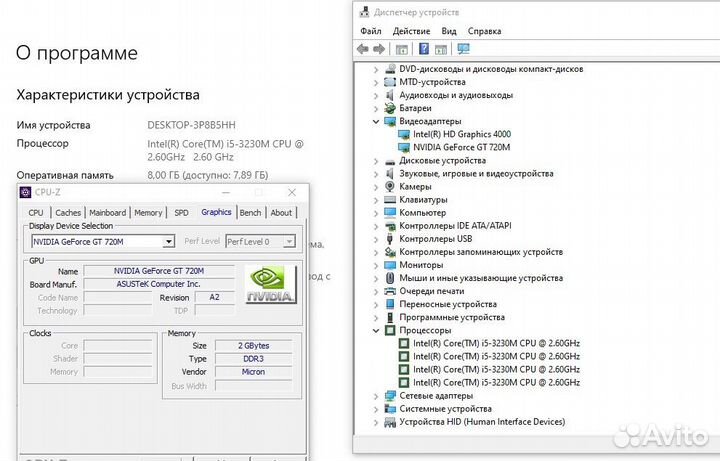
Task: Click the Компьютер category icon
Action: point(390,213)
